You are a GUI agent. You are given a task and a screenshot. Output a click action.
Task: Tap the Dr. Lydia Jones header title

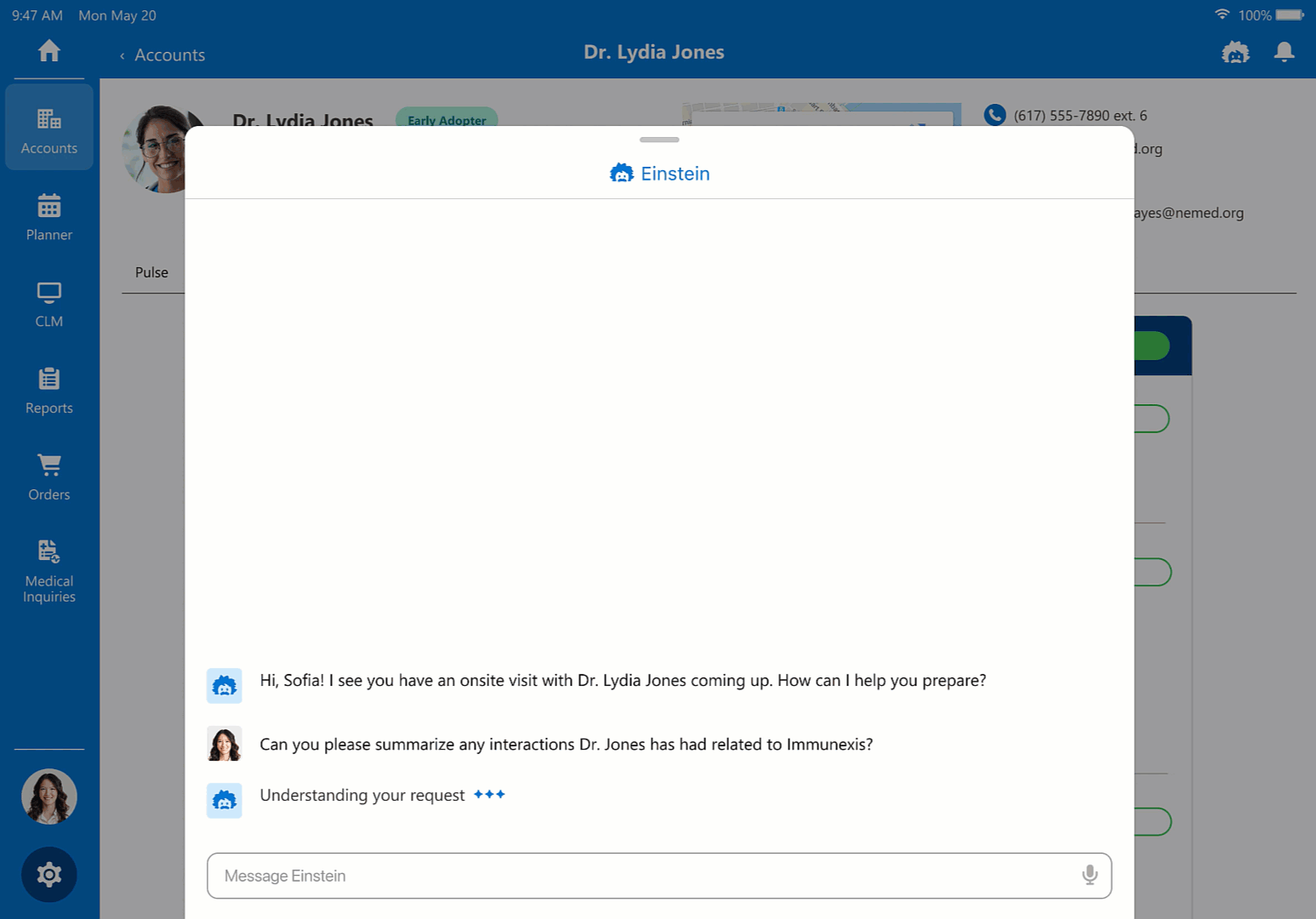click(654, 53)
